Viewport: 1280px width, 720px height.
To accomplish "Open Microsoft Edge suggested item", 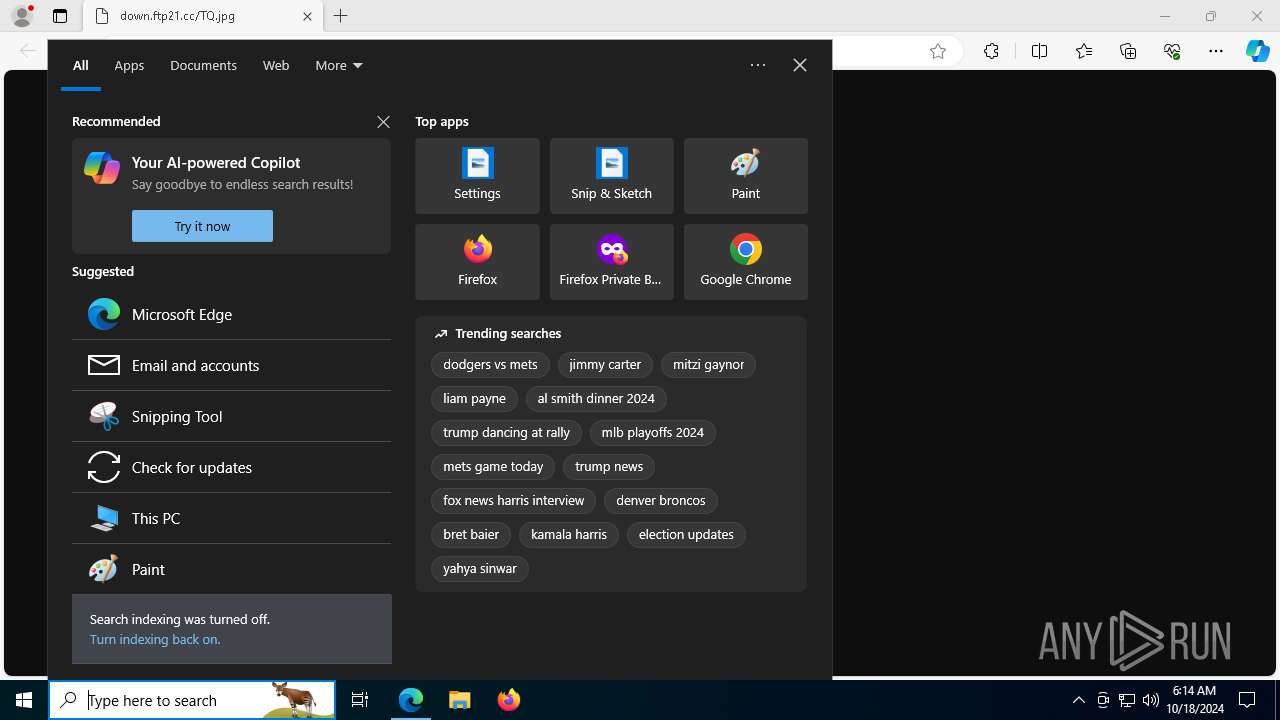I will point(231,314).
